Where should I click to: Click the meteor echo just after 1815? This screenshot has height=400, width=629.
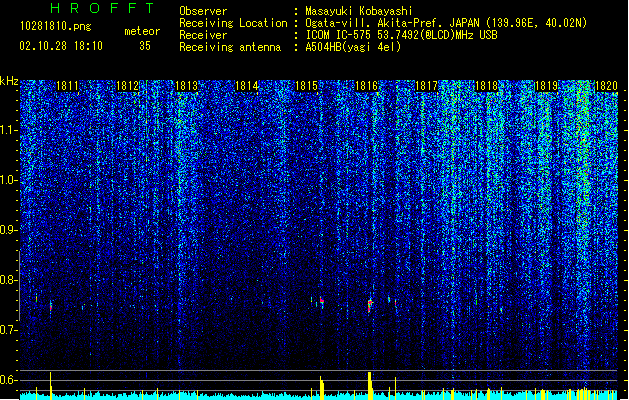[322, 301]
